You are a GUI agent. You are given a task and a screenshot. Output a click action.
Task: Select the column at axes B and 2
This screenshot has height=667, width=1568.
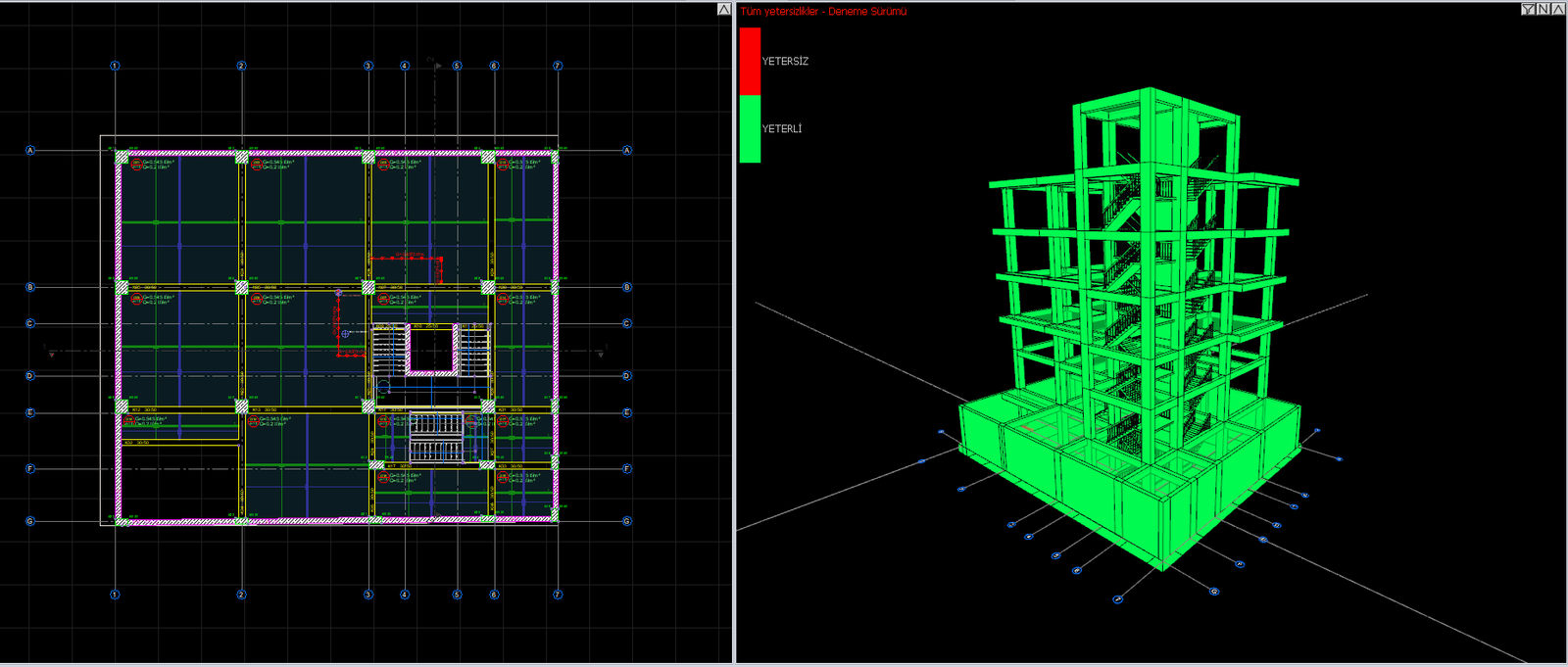click(241, 287)
